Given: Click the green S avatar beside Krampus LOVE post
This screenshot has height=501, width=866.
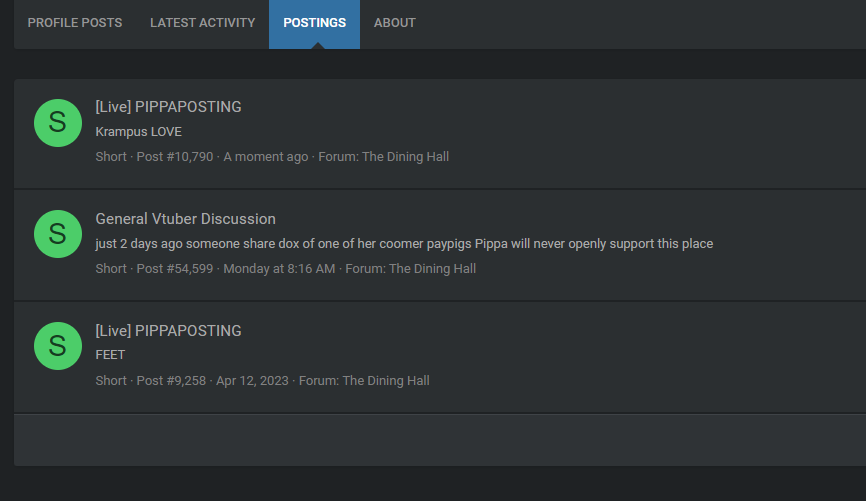Looking at the screenshot, I should point(58,123).
